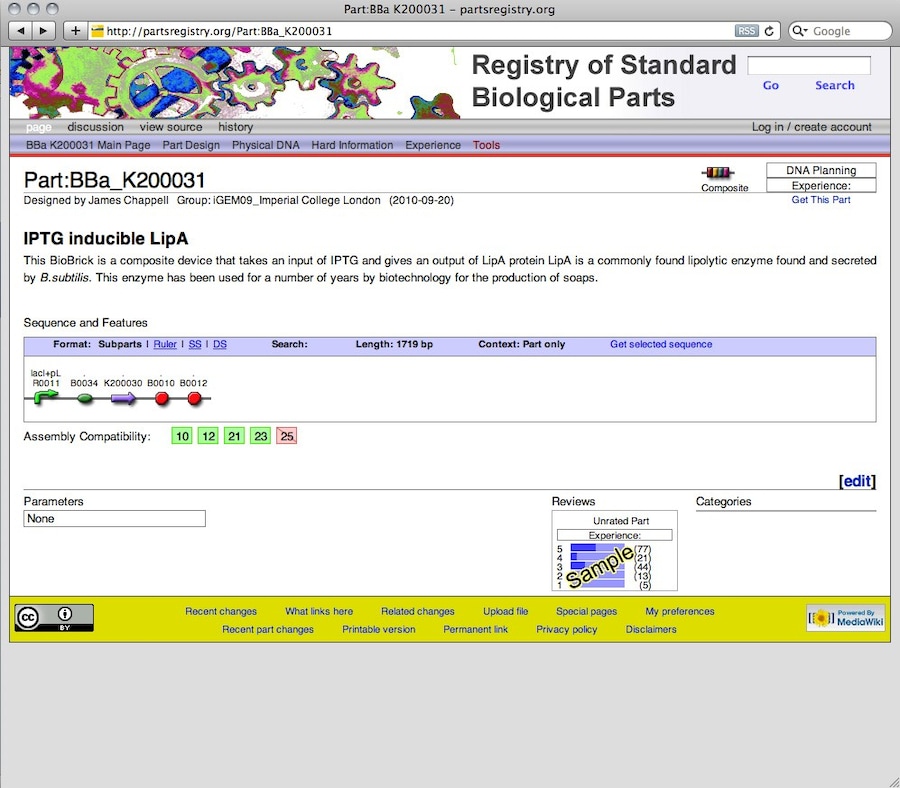Select assembly compatibility box 10
Screen dimensions: 900x788
coord(181,436)
